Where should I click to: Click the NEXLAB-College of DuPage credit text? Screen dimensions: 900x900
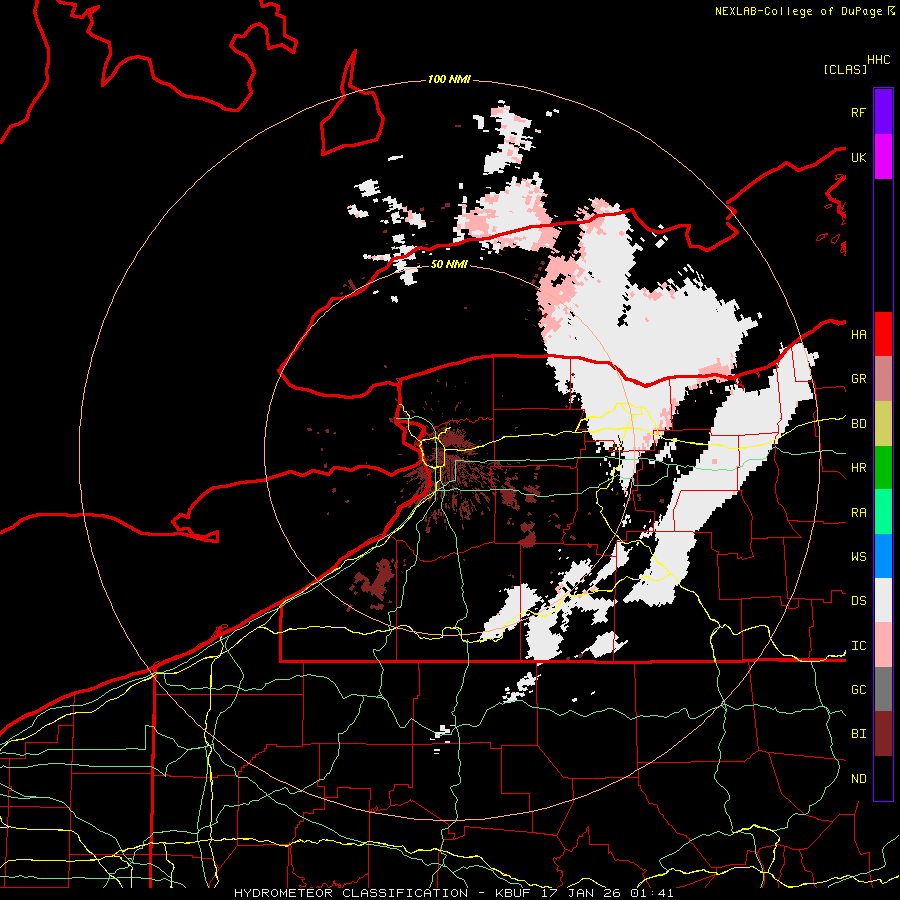click(x=798, y=11)
